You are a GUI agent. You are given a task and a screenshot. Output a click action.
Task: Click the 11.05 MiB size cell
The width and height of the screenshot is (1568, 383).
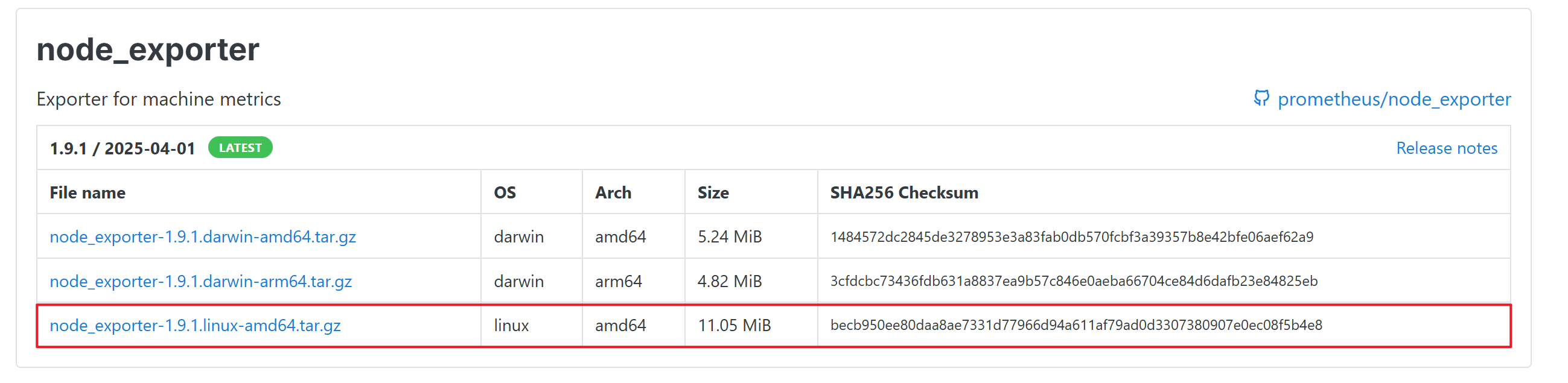coord(734,325)
